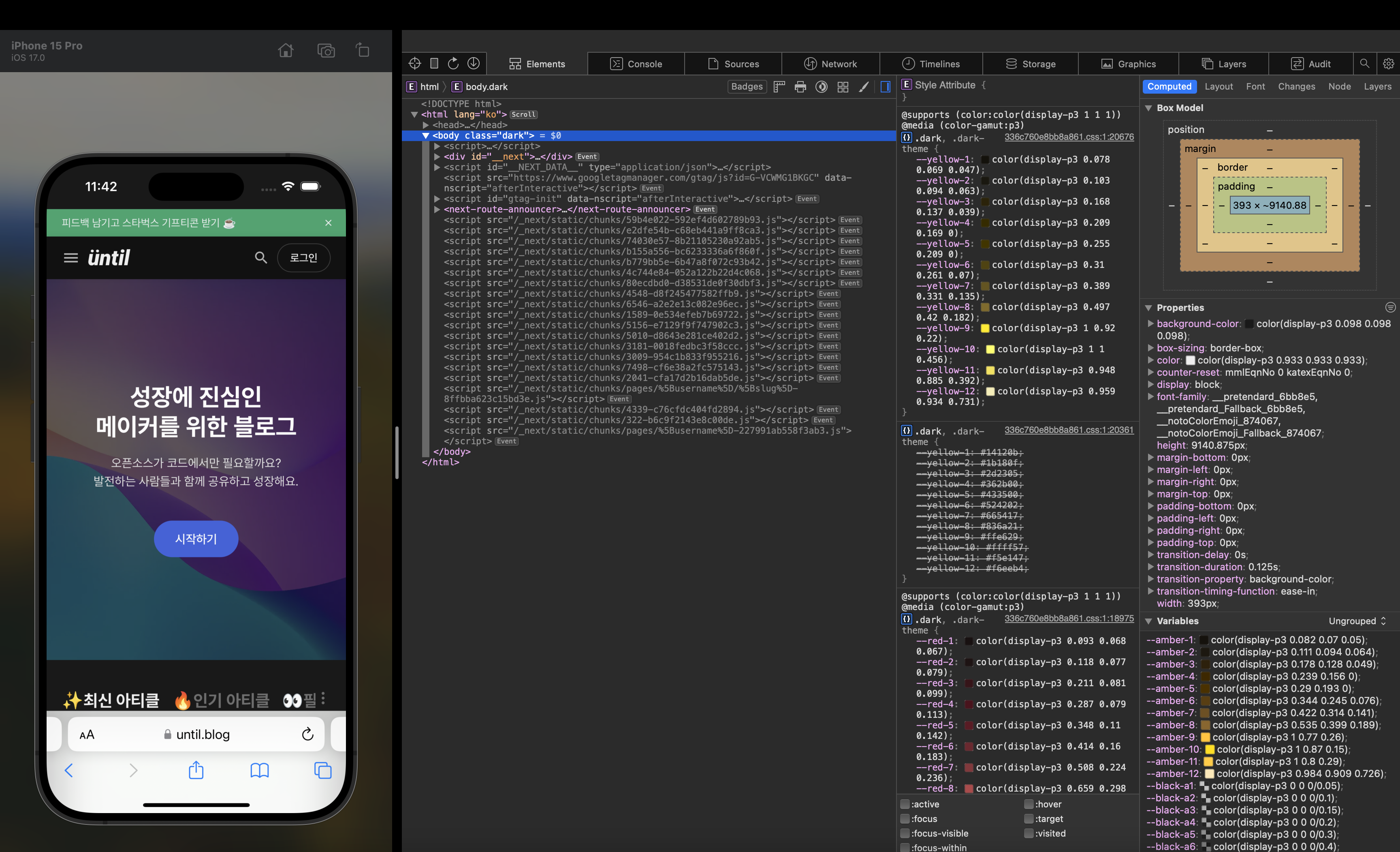Viewport: 1400px width, 852px height.
Task: Open Properties filter options icon
Action: coord(1390,308)
